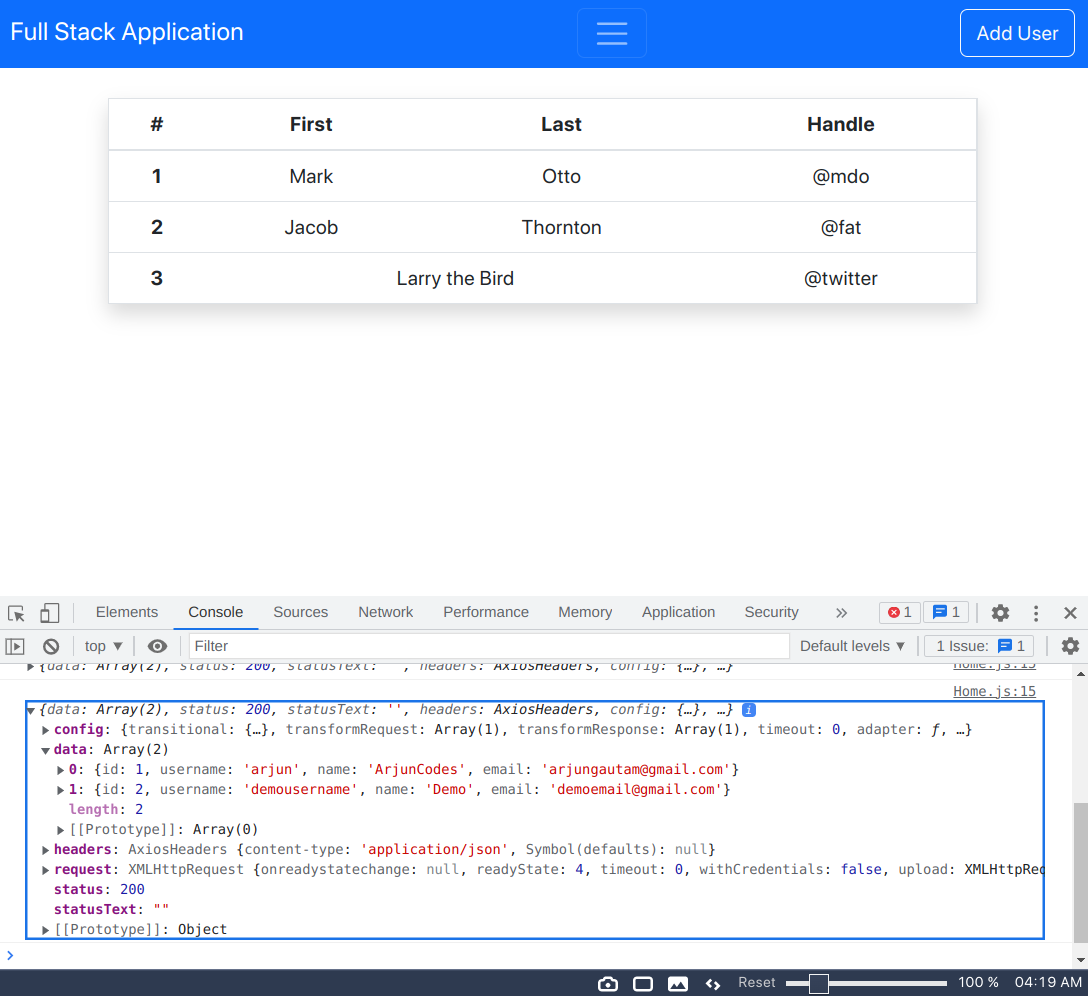Open the Security tab
The width and height of the screenshot is (1088, 996).
coord(771,612)
